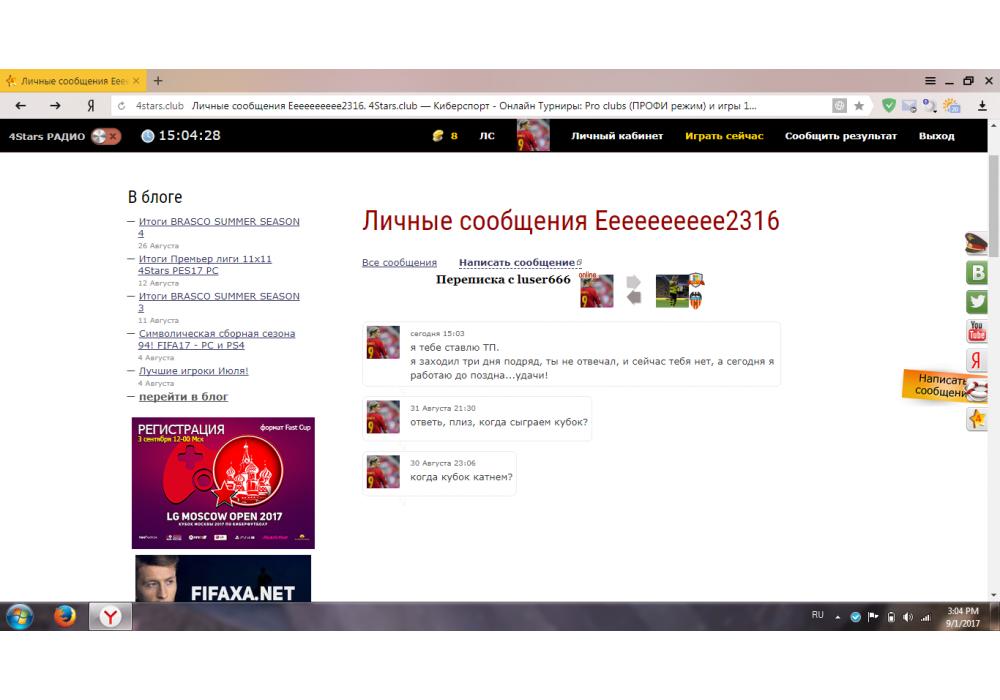Click the перейти в блог link
The width and height of the screenshot is (1000, 700).
pyautogui.click(x=183, y=397)
